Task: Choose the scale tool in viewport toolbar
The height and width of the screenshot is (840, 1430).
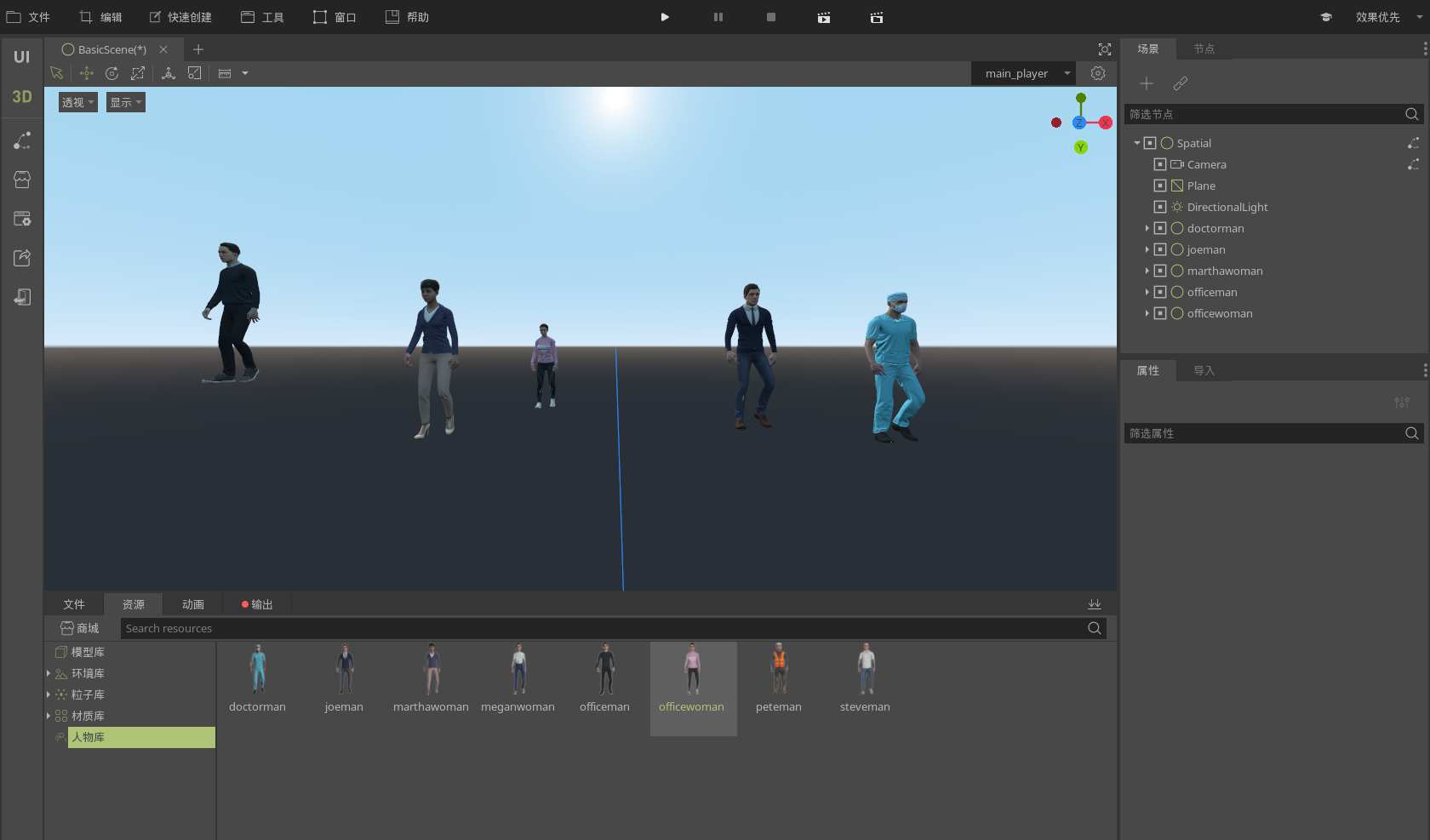Action: [x=138, y=73]
